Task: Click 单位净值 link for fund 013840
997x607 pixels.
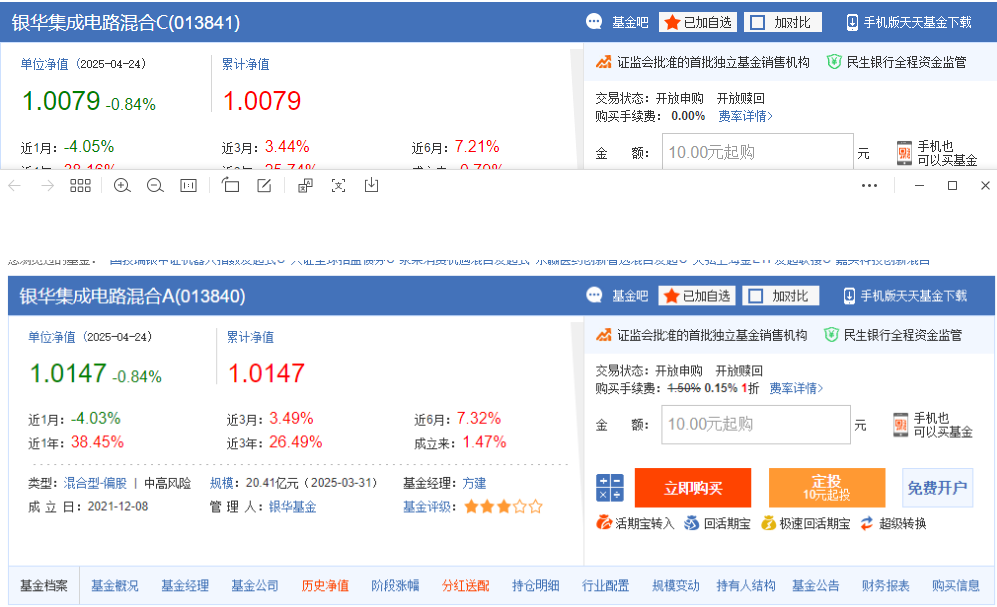Action: click(52, 337)
